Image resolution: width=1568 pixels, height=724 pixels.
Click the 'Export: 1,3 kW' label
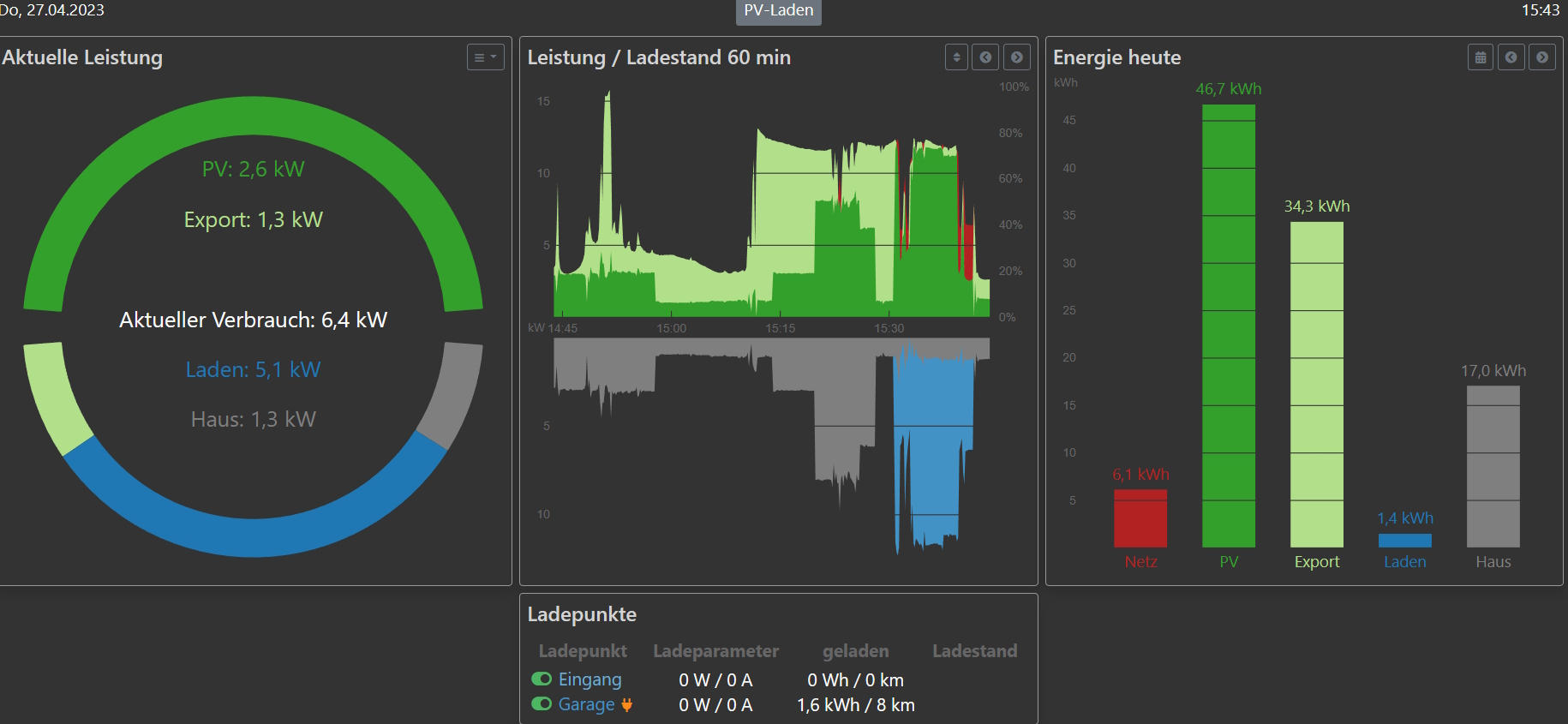pyautogui.click(x=254, y=219)
